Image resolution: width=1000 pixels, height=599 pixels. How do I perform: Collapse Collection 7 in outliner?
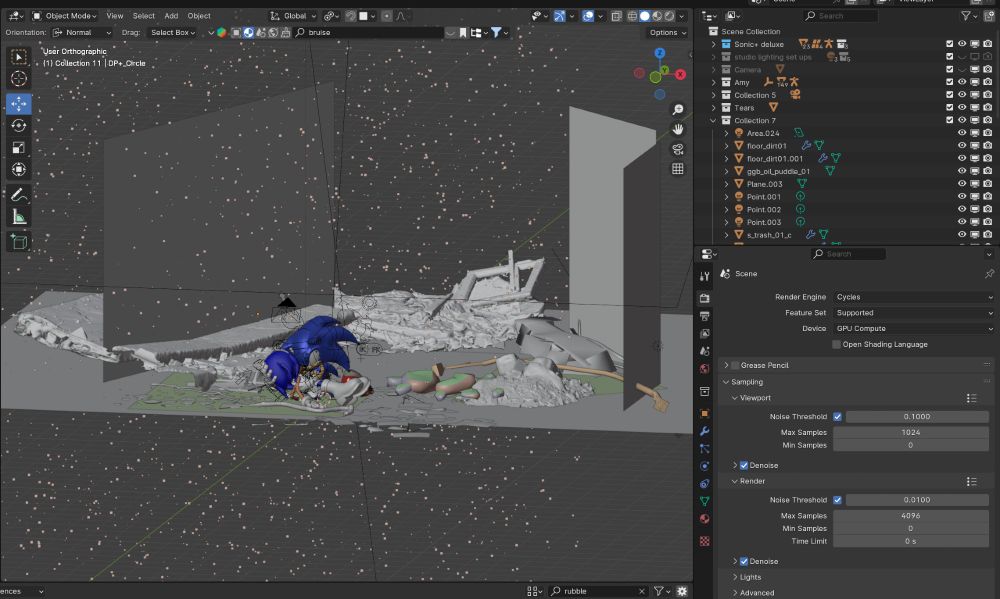pos(713,121)
